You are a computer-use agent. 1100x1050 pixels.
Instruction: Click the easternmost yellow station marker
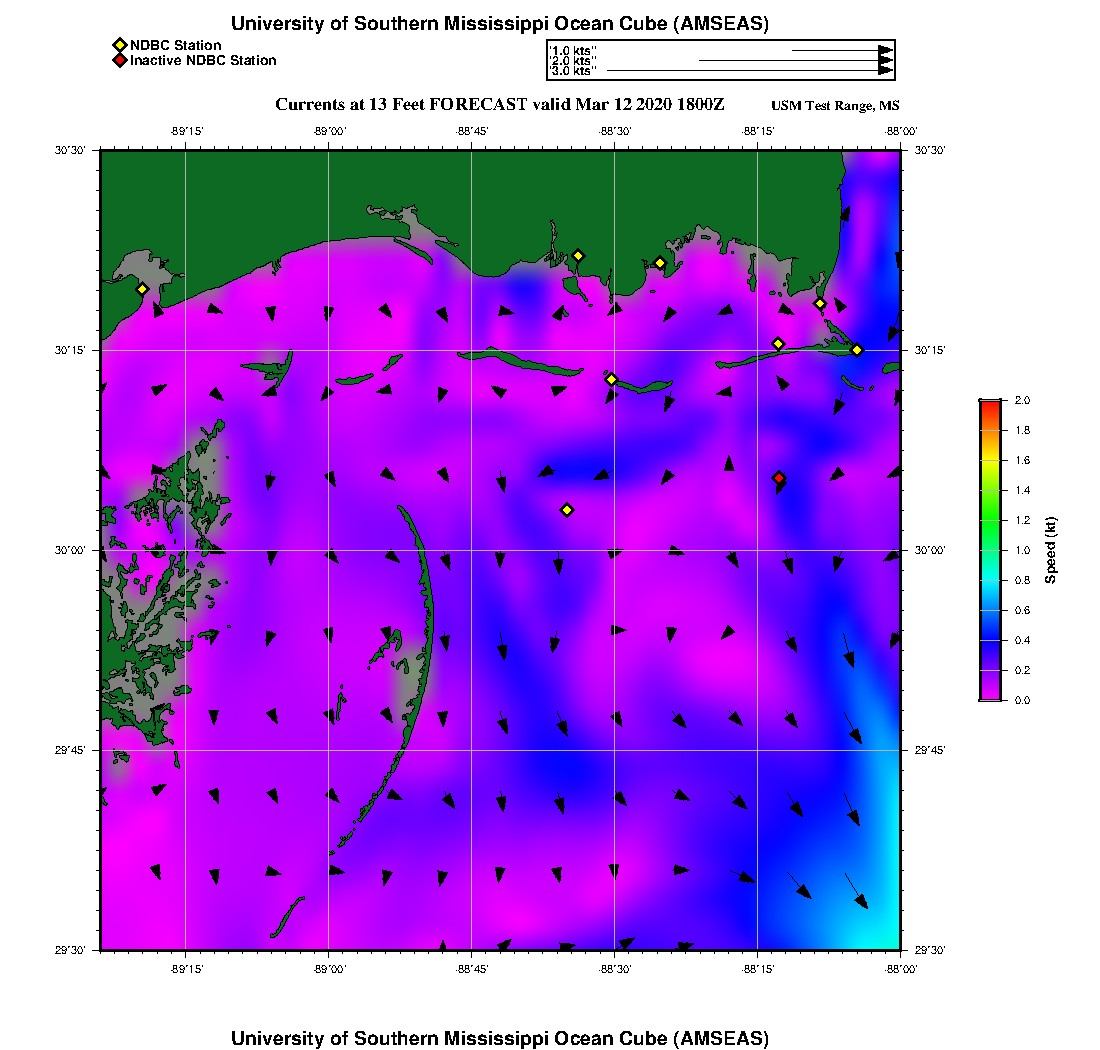(857, 350)
